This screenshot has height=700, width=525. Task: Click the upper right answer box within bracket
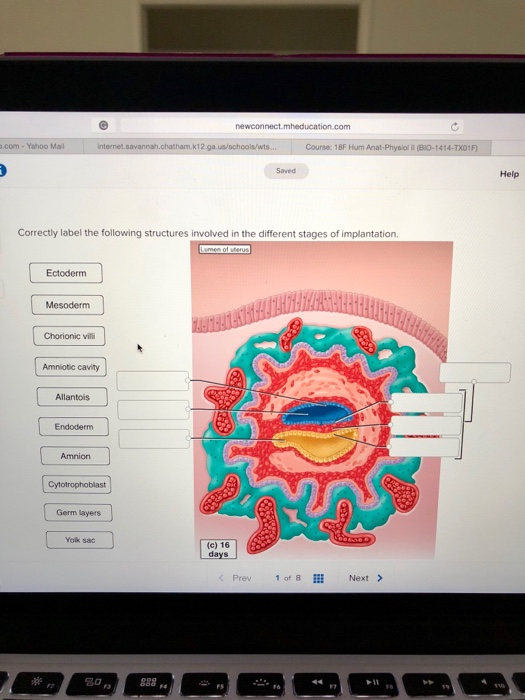pos(426,403)
